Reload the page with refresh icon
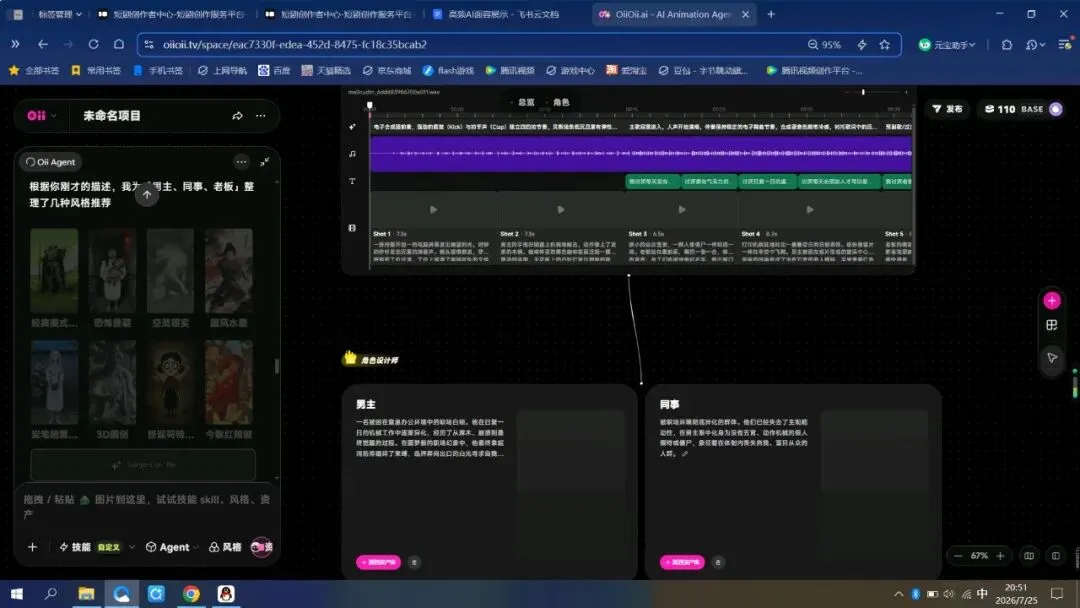 coord(93,44)
